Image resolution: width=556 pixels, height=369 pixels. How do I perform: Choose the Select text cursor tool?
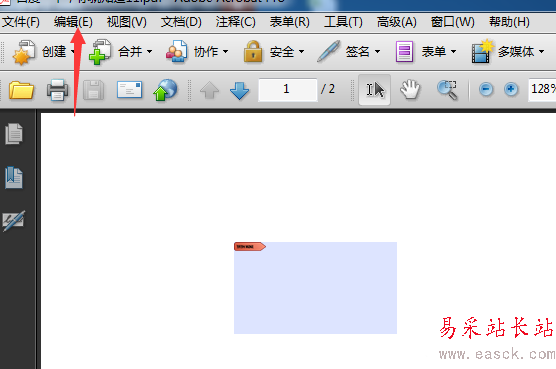click(374, 90)
